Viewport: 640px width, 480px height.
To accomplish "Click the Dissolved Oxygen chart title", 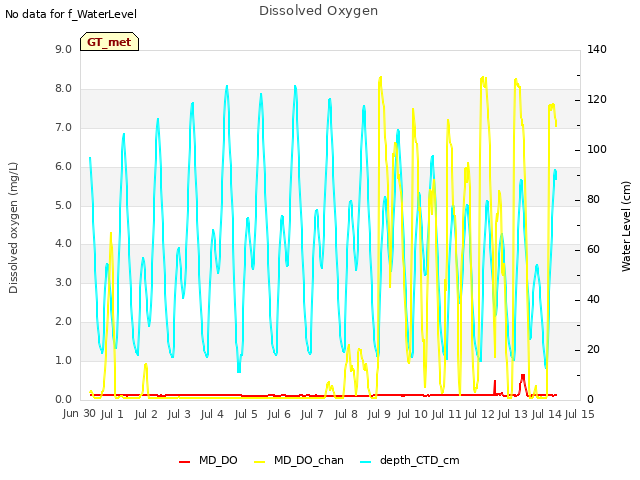I will coord(318,11).
